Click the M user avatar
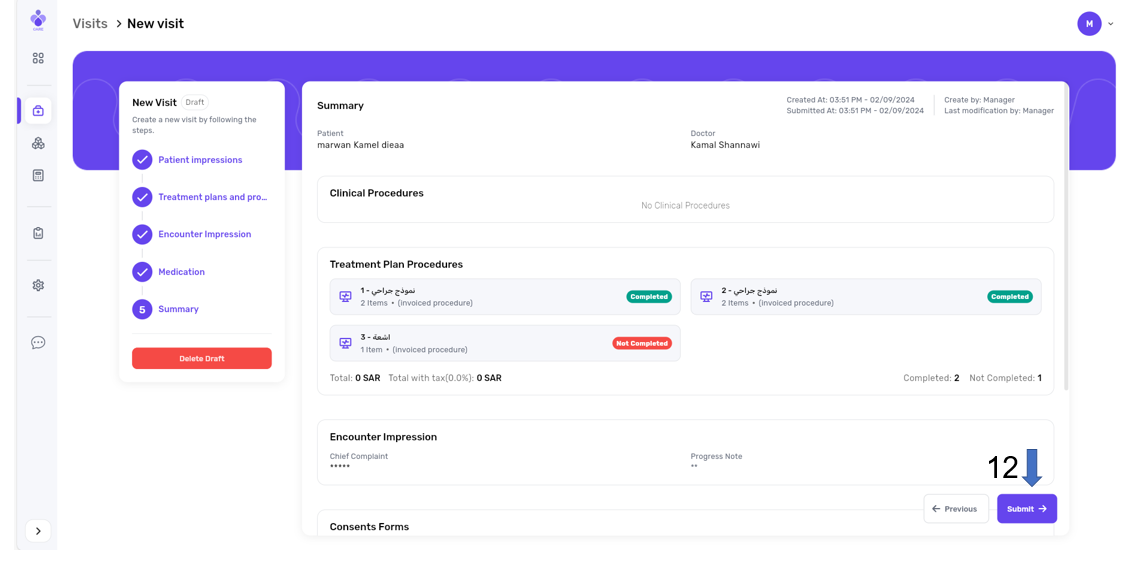1125x565 pixels. [1088, 24]
